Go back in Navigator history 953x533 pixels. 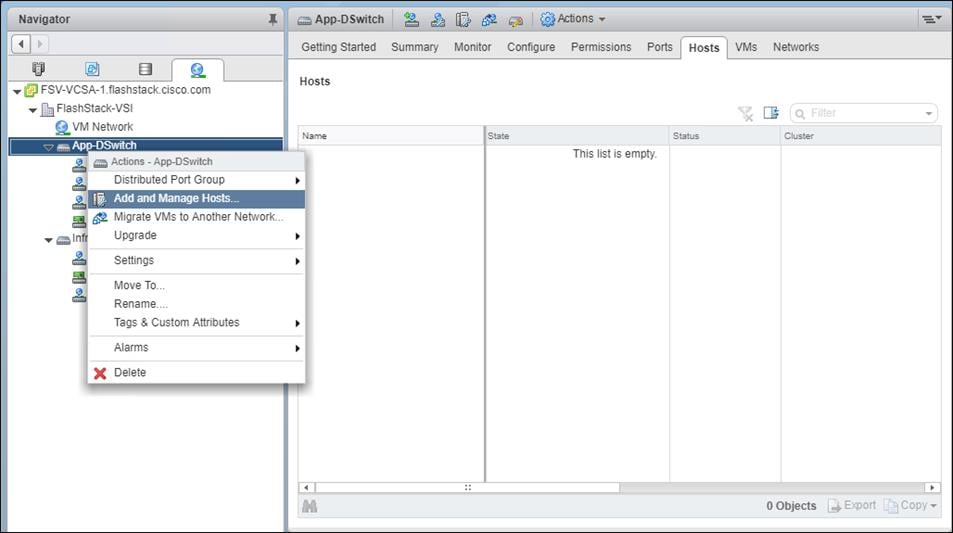(x=21, y=44)
